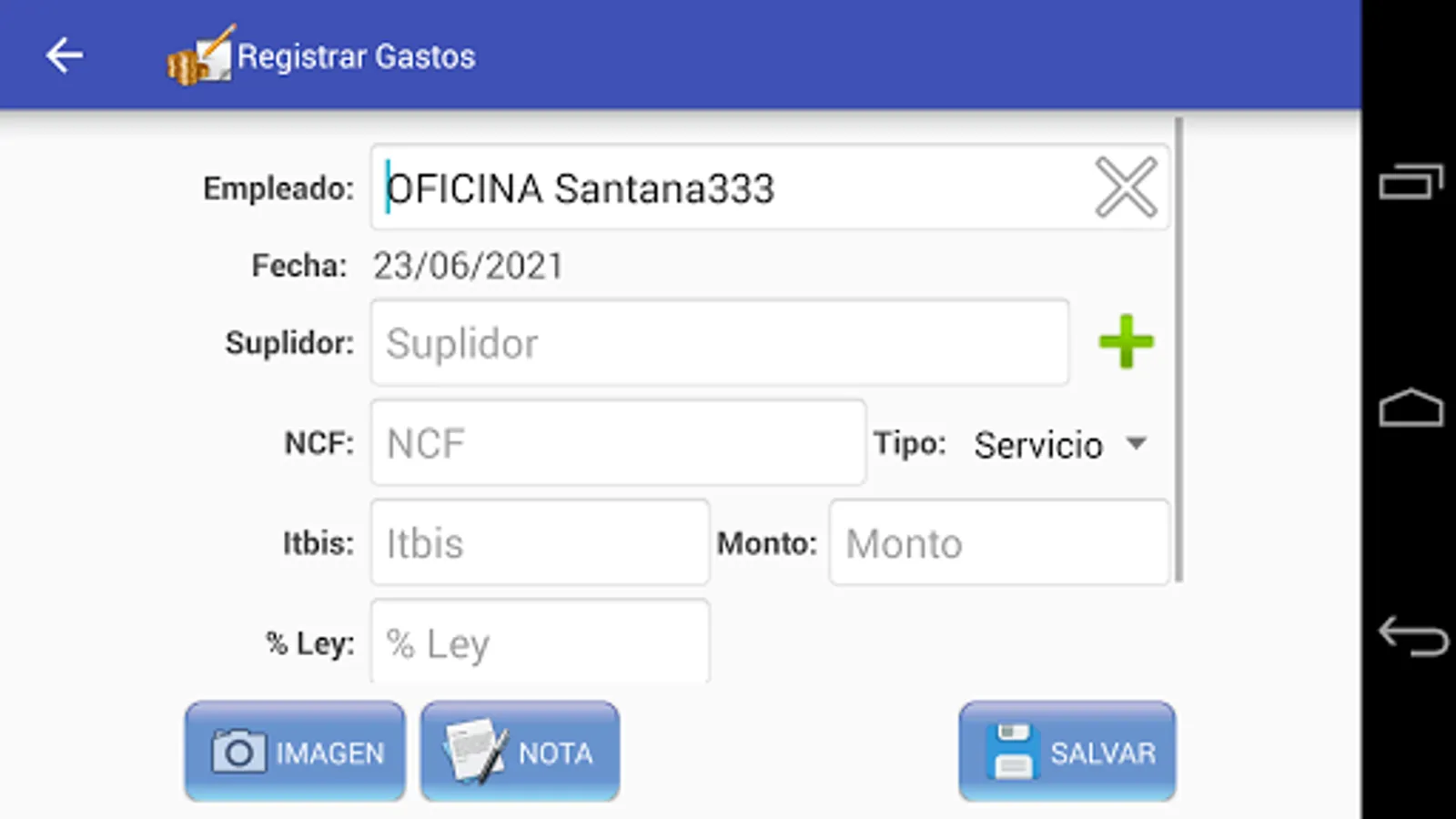Viewport: 1456px width, 819px height.
Task: Expand the Tipo dropdown arrow
Action: tap(1136, 443)
